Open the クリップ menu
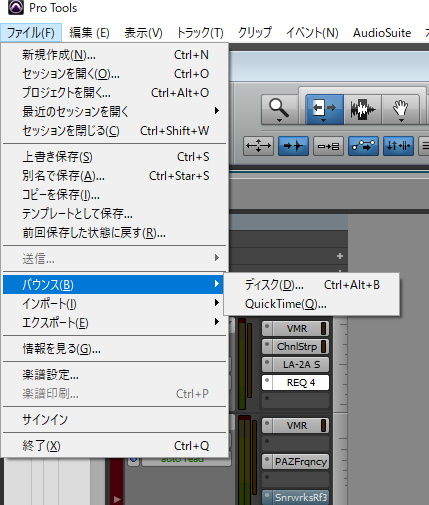Viewport: 429px width, 505px height. (x=255, y=33)
